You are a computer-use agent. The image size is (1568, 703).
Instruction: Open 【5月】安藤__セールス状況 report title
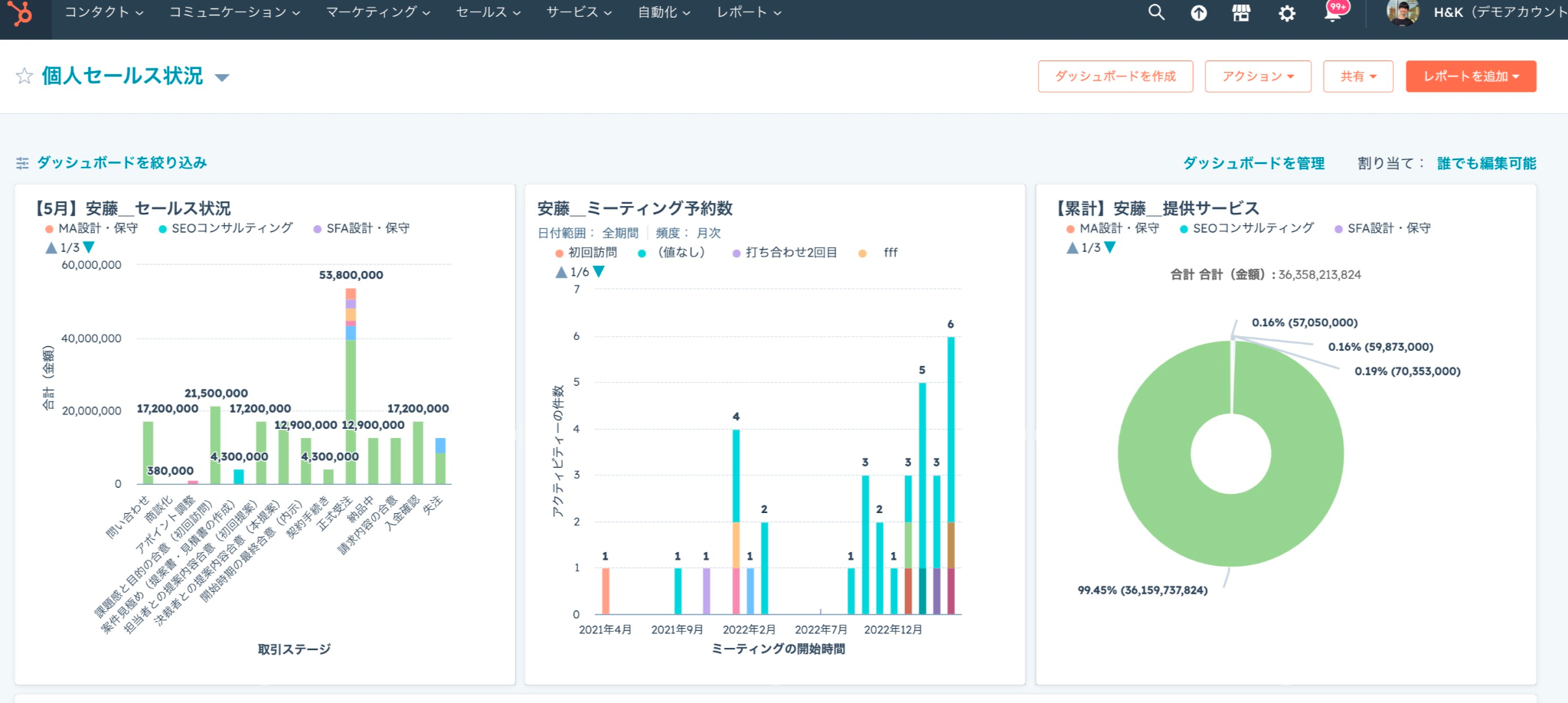(x=131, y=208)
